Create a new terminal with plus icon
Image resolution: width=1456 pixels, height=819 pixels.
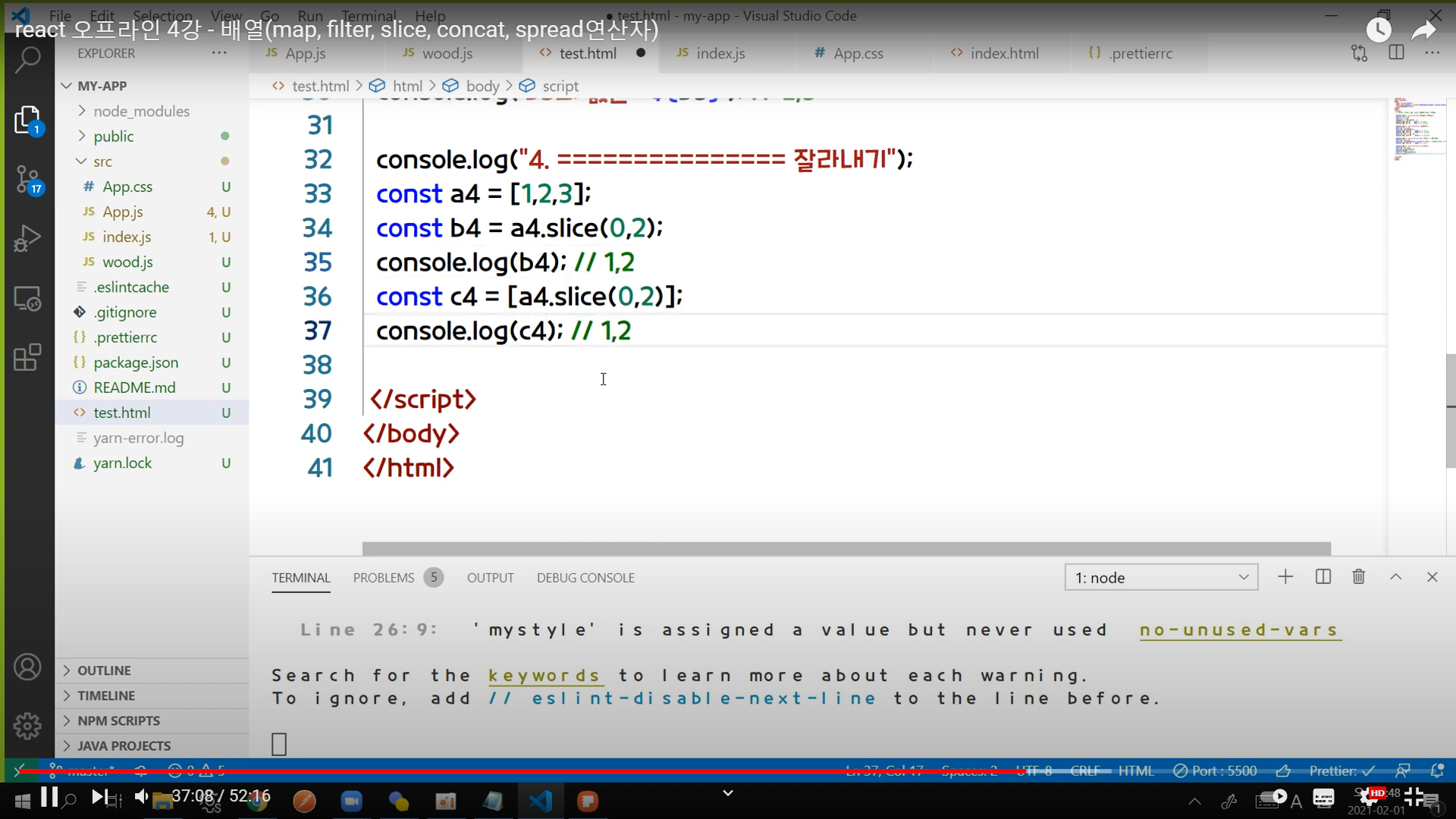click(1285, 577)
